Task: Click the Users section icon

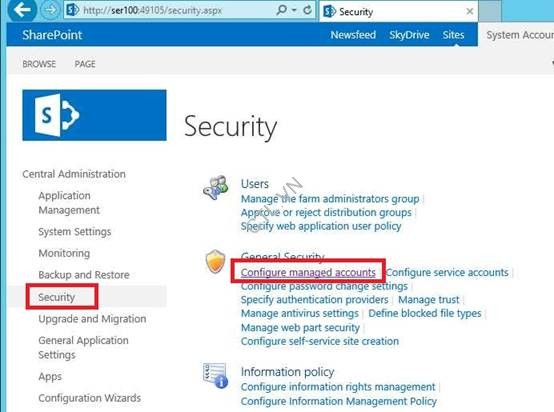Action: coord(216,187)
